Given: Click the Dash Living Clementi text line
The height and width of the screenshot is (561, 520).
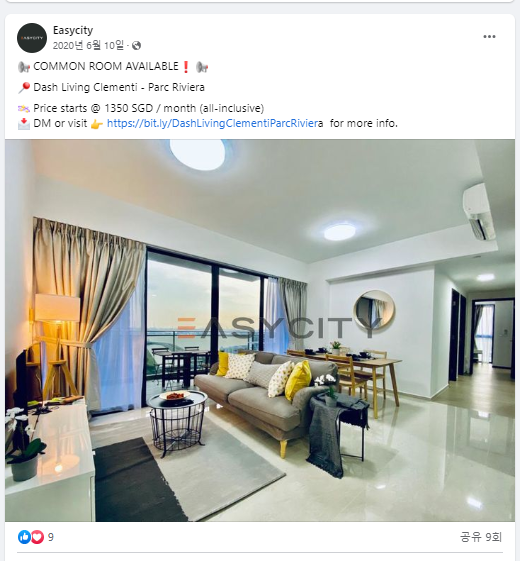Looking at the screenshot, I should 119,87.
